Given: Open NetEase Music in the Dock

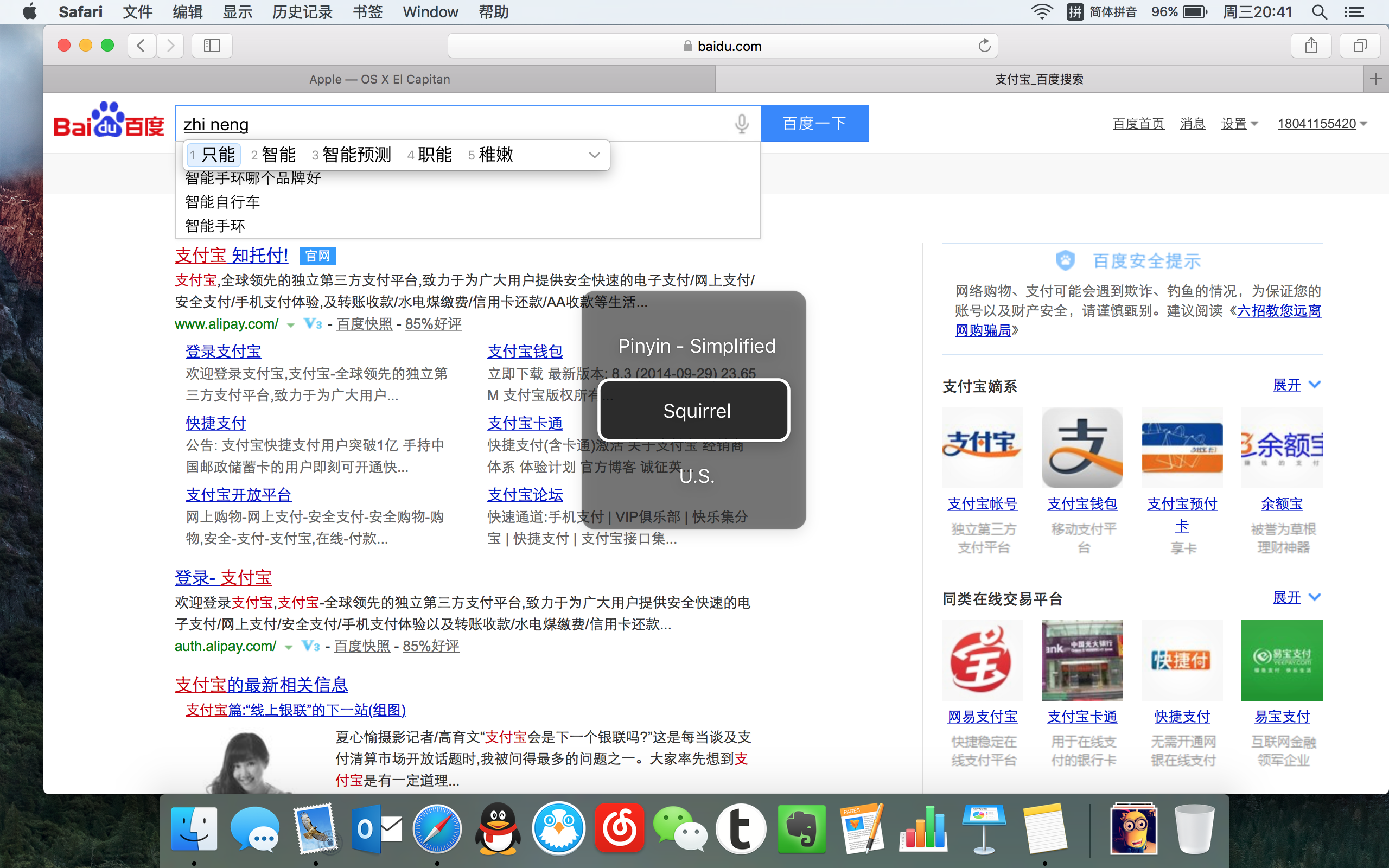Looking at the screenshot, I should coord(620,828).
